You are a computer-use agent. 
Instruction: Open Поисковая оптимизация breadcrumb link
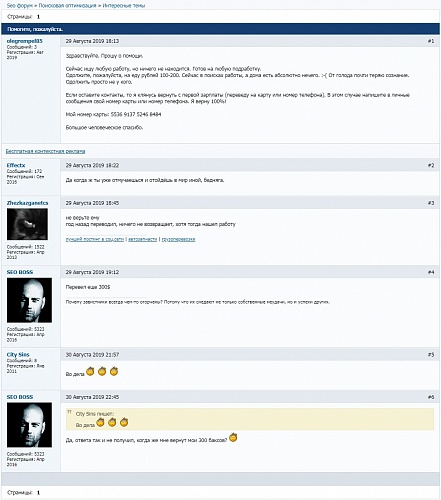67,6
